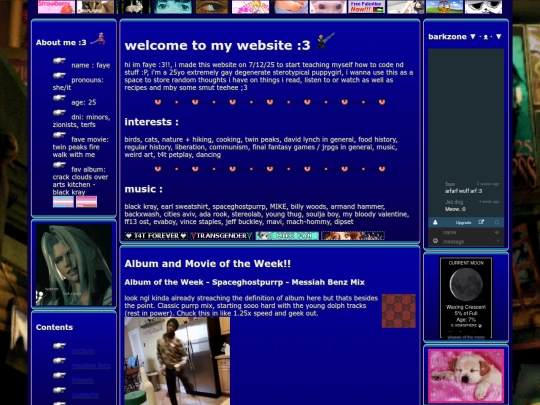
Task: Click the 'interests :' heading
Action: tap(152, 122)
